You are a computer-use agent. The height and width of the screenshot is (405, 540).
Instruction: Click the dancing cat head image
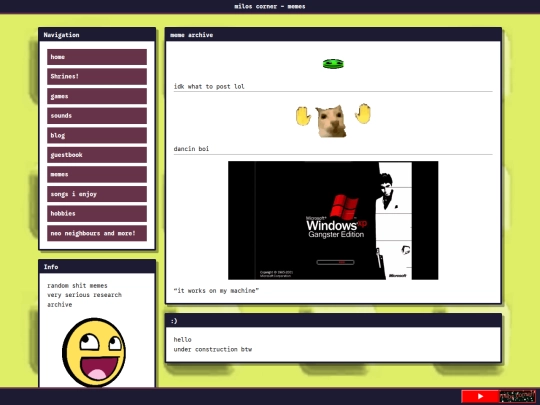331,121
